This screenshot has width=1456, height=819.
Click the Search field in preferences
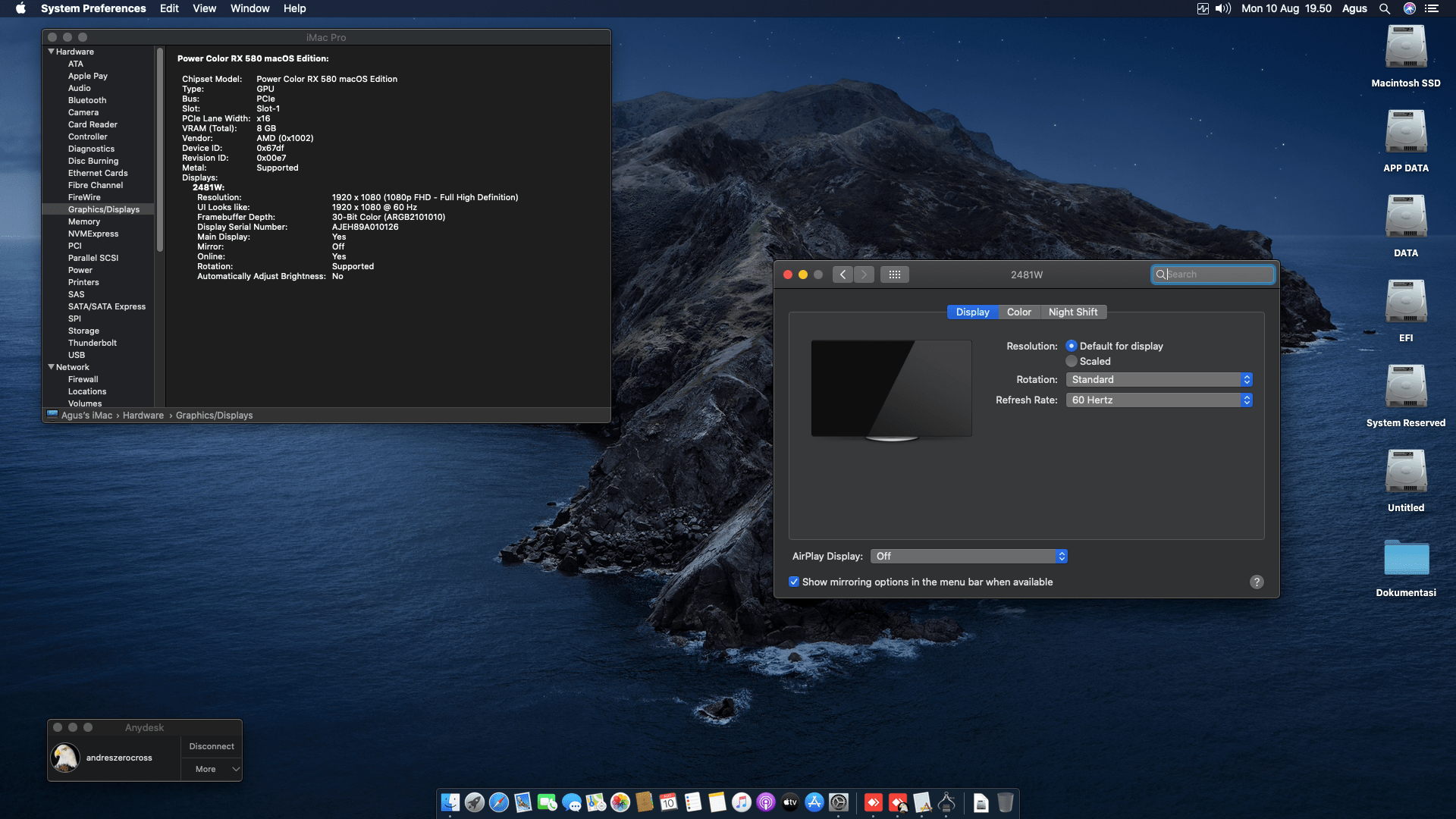[1213, 275]
